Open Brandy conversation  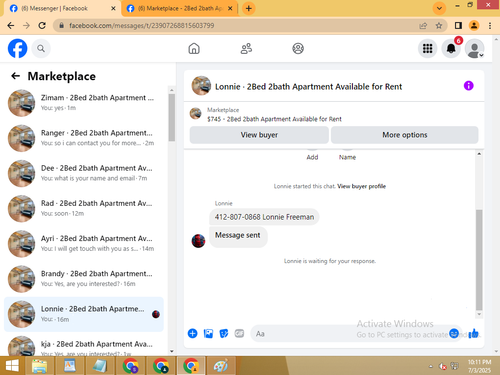pyautogui.click(x=84, y=279)
